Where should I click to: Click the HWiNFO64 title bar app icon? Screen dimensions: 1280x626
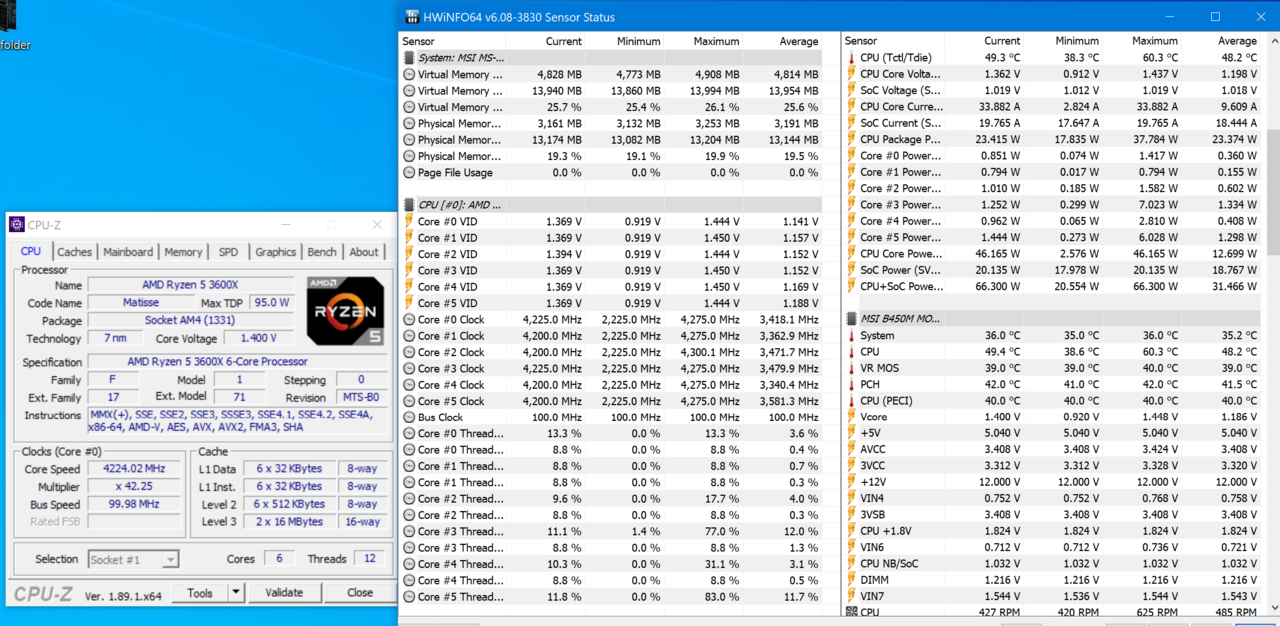coord(412,17)
